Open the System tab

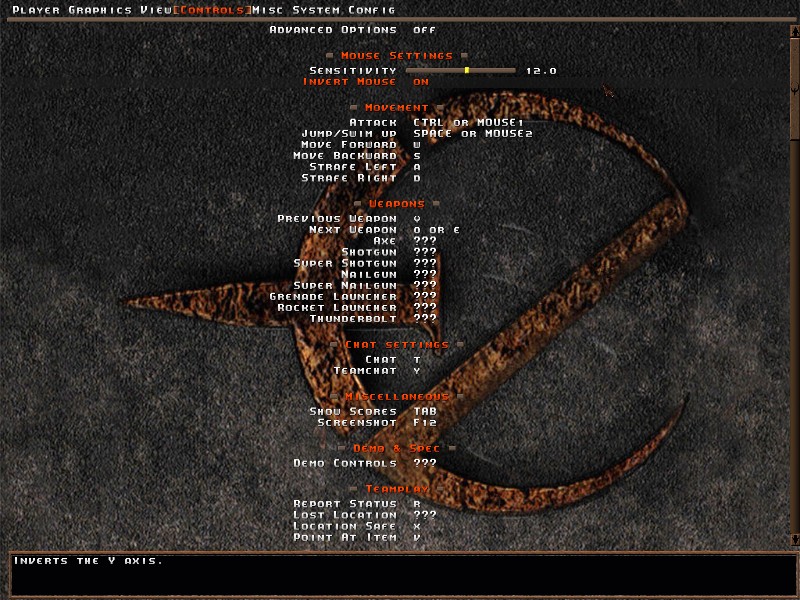316,10
